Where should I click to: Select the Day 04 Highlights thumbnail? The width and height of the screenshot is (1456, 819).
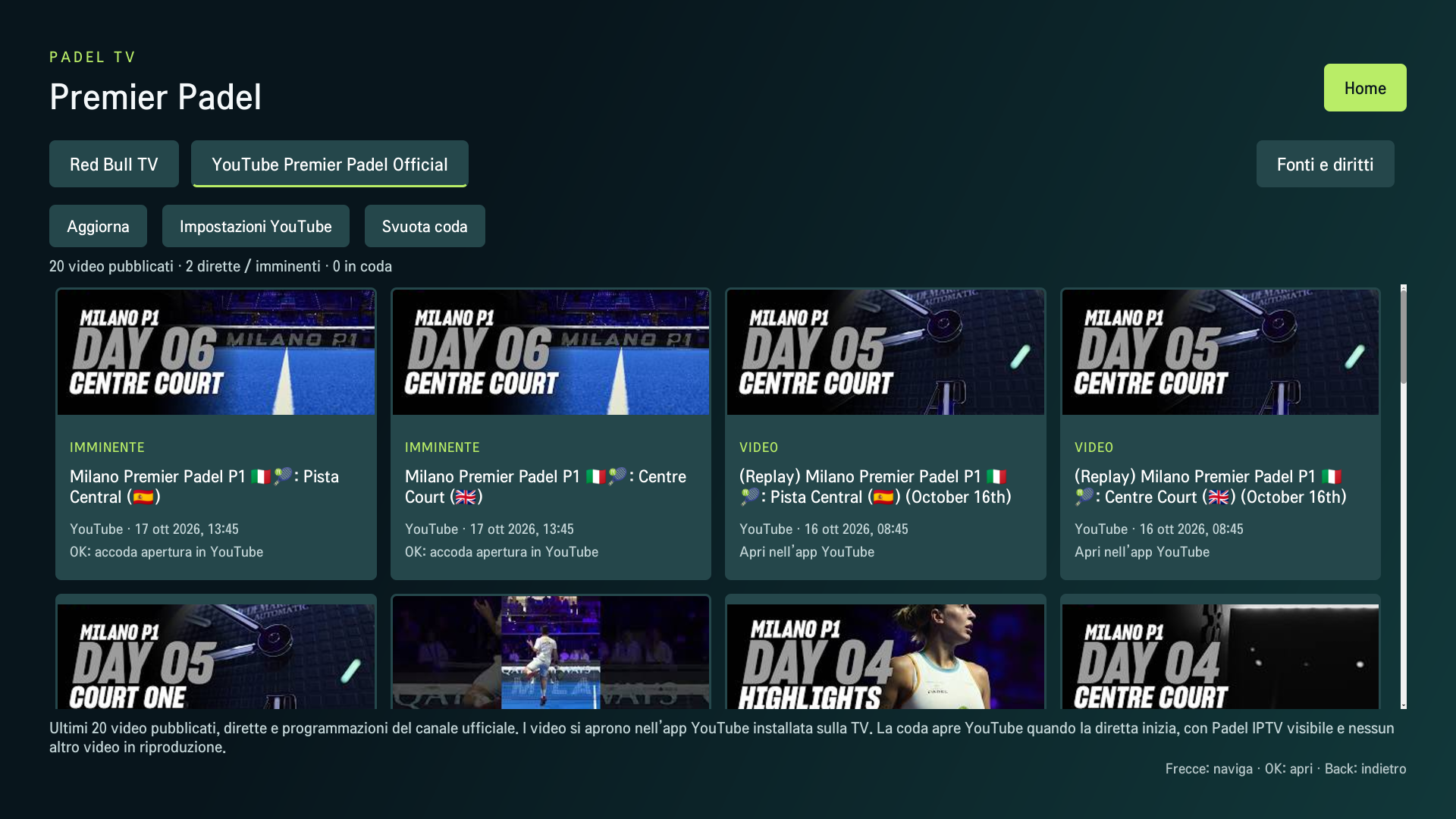(886, 656)
